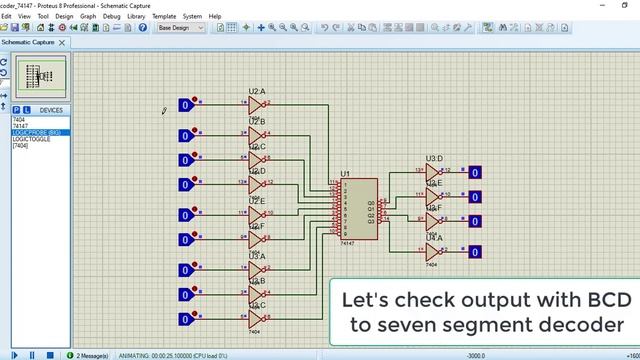Click the Zoom In magnifier icon

coord(272,27)
